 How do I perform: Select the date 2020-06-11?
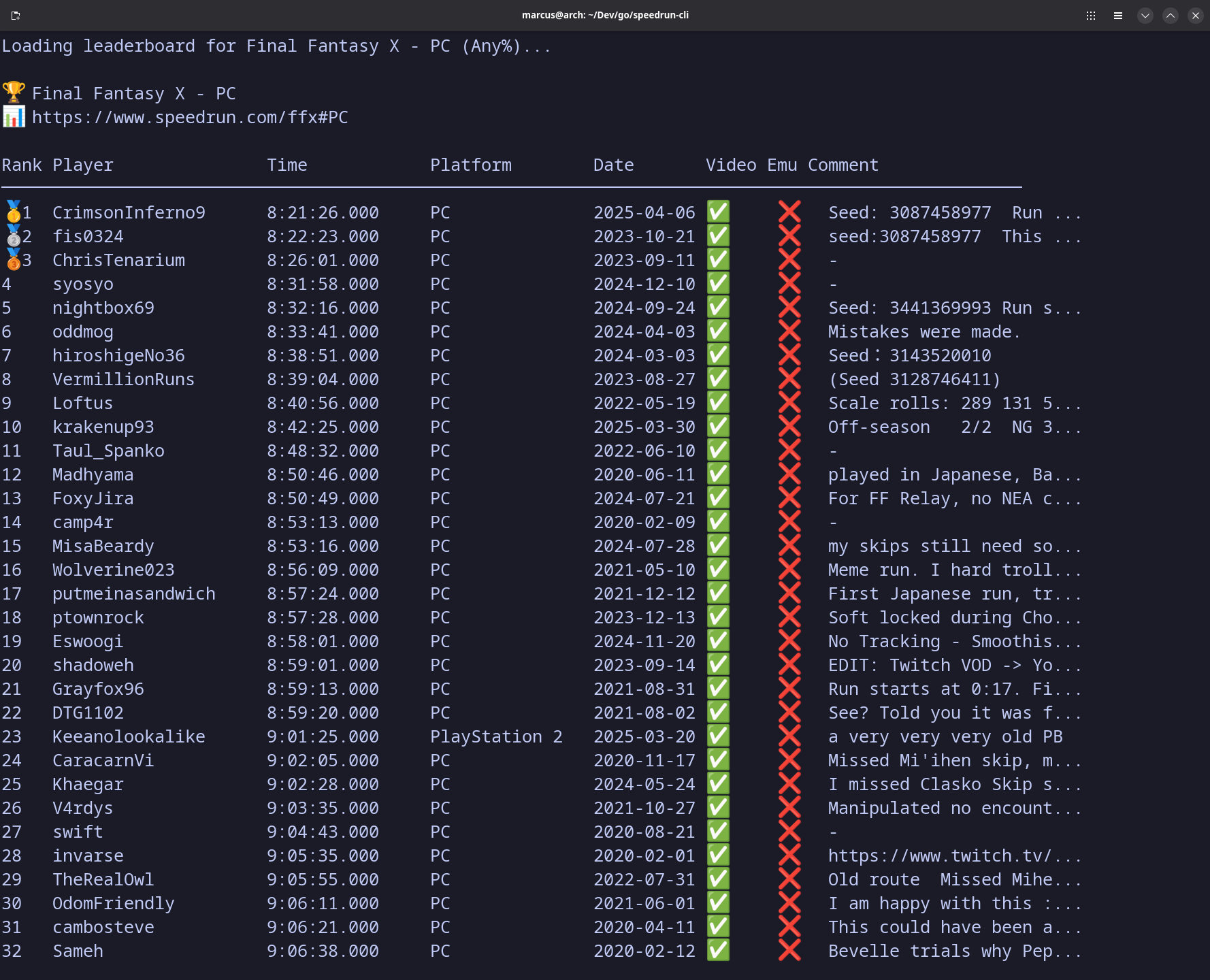coord(644,474)
